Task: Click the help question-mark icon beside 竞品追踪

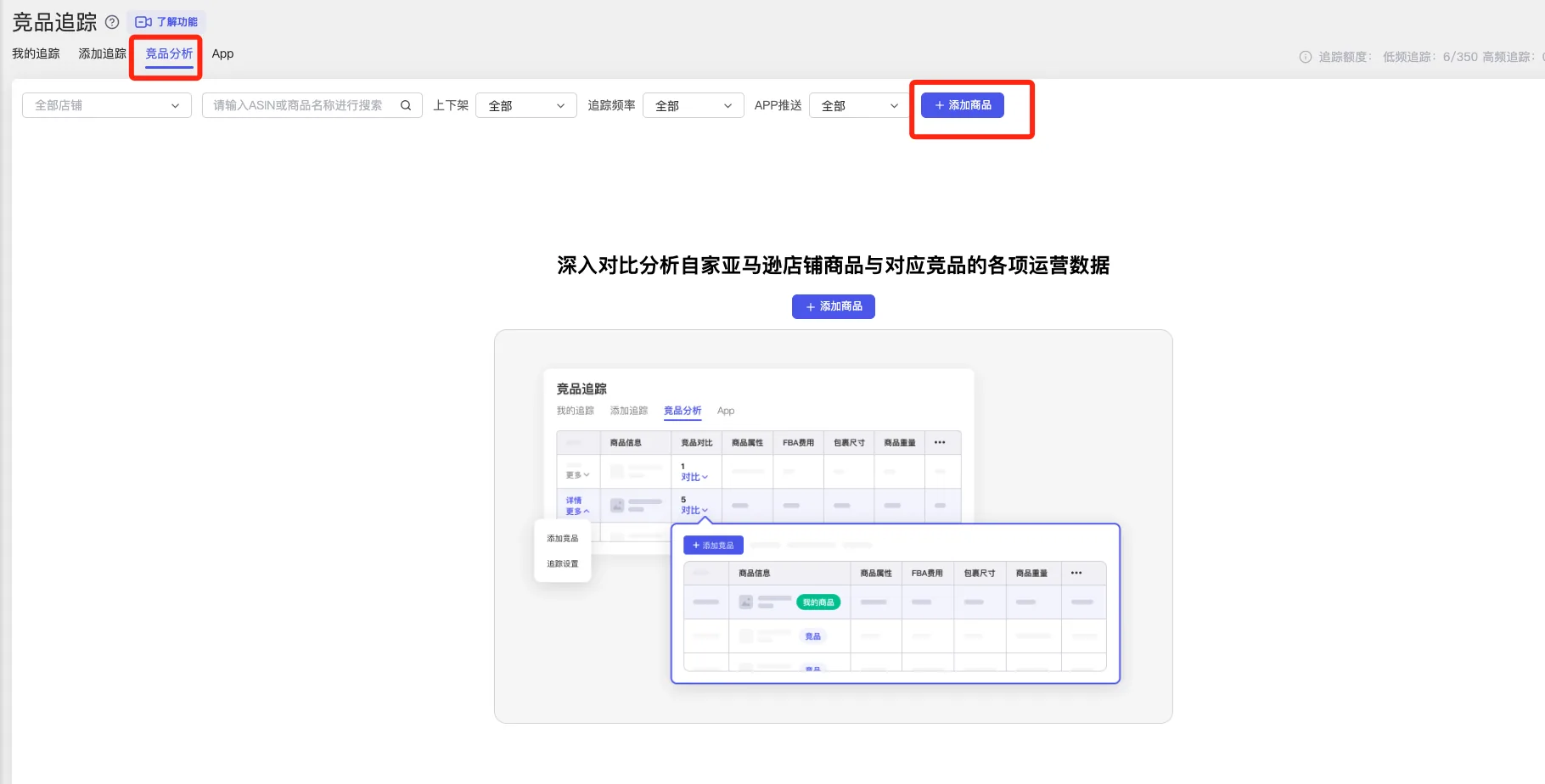Action: (112, 22)
